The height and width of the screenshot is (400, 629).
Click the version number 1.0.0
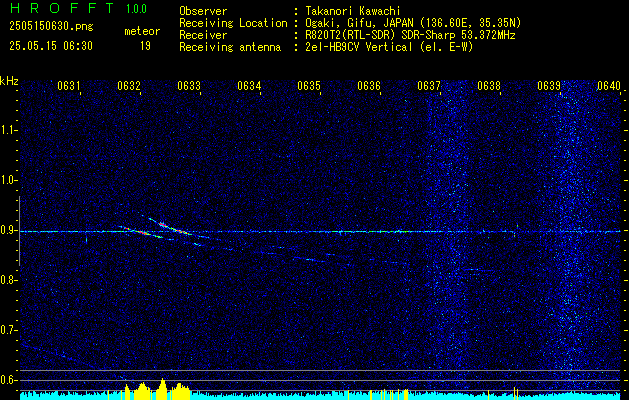coord(136,9)
